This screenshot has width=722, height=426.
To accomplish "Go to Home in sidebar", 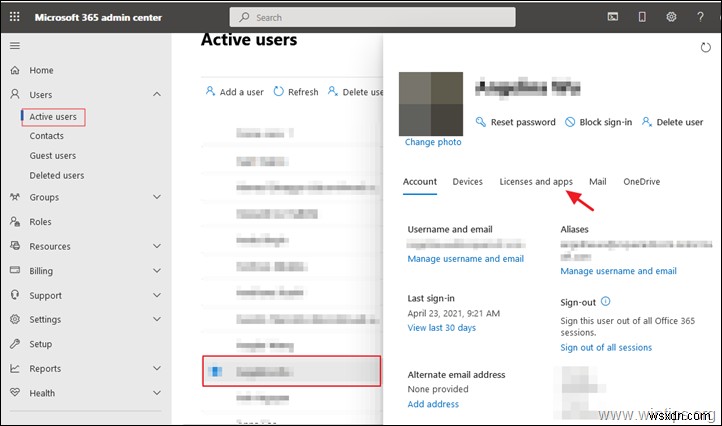I will coord(41,70).
